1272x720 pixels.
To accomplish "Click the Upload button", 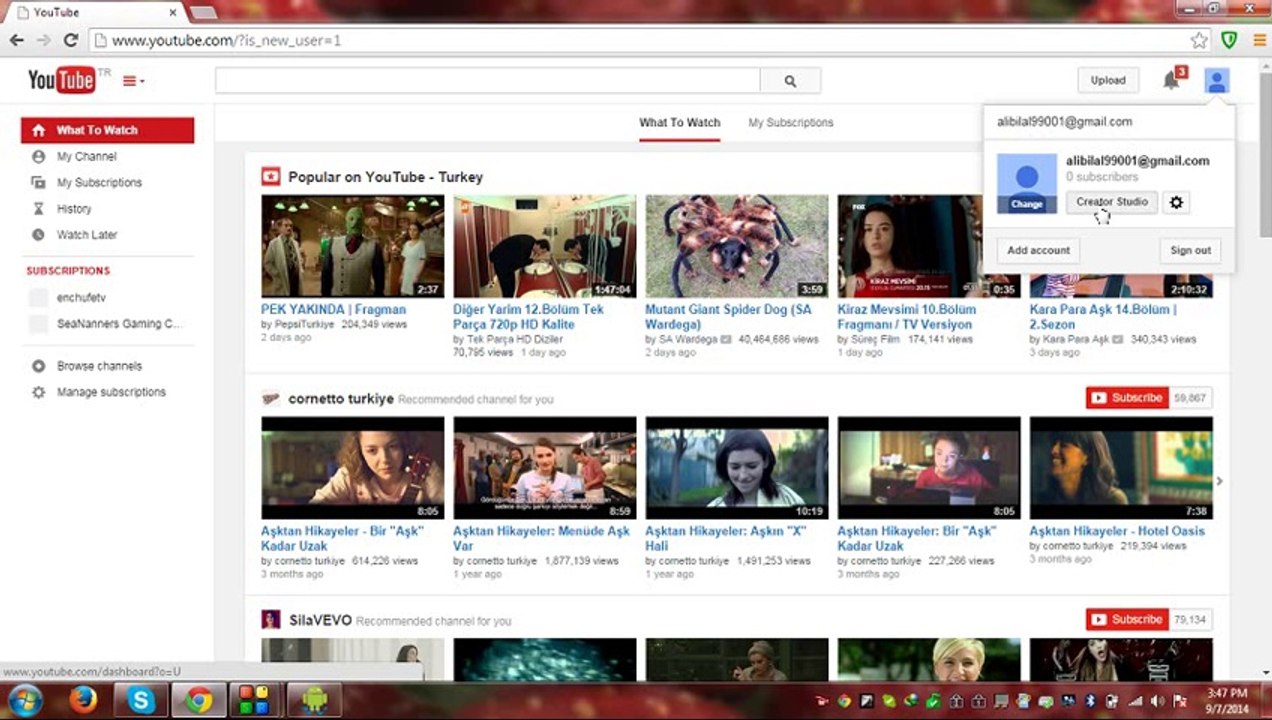I will tap(1108, 80).
